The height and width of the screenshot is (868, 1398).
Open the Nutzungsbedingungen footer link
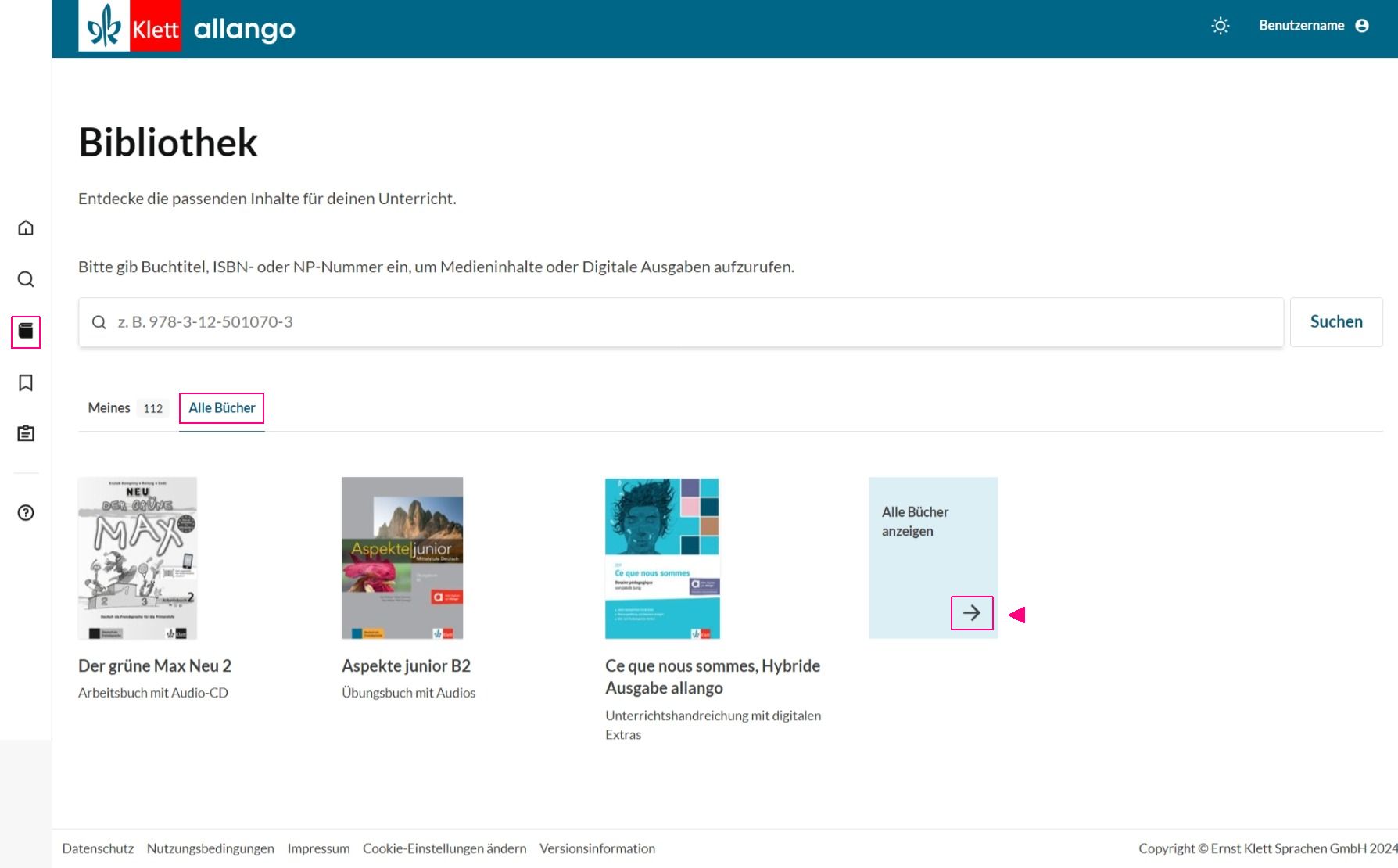coord(210,848)
